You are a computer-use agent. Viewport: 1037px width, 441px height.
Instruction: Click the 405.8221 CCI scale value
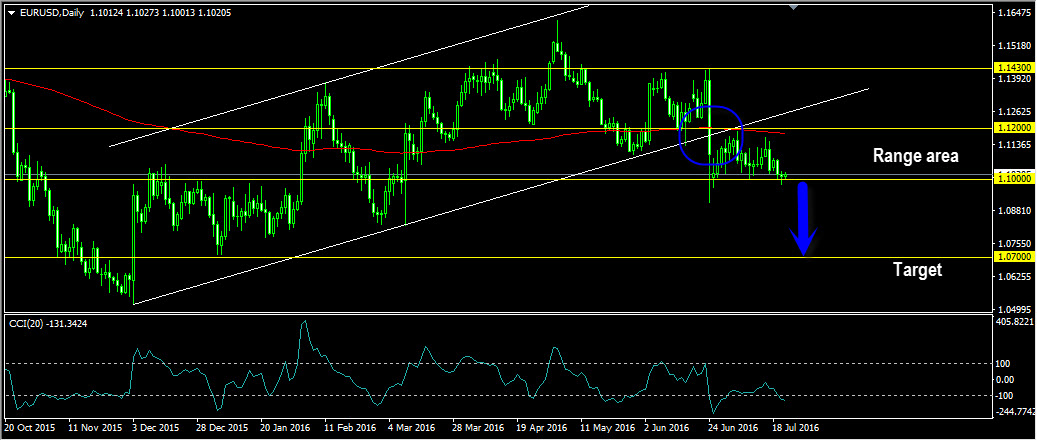click(x=1016, y=321)
